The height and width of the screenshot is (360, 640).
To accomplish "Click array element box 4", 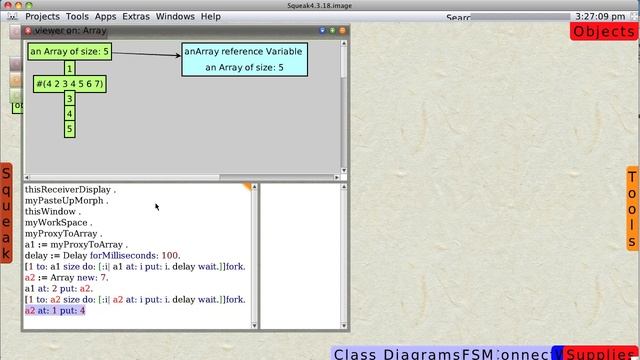I will point(70,114).
